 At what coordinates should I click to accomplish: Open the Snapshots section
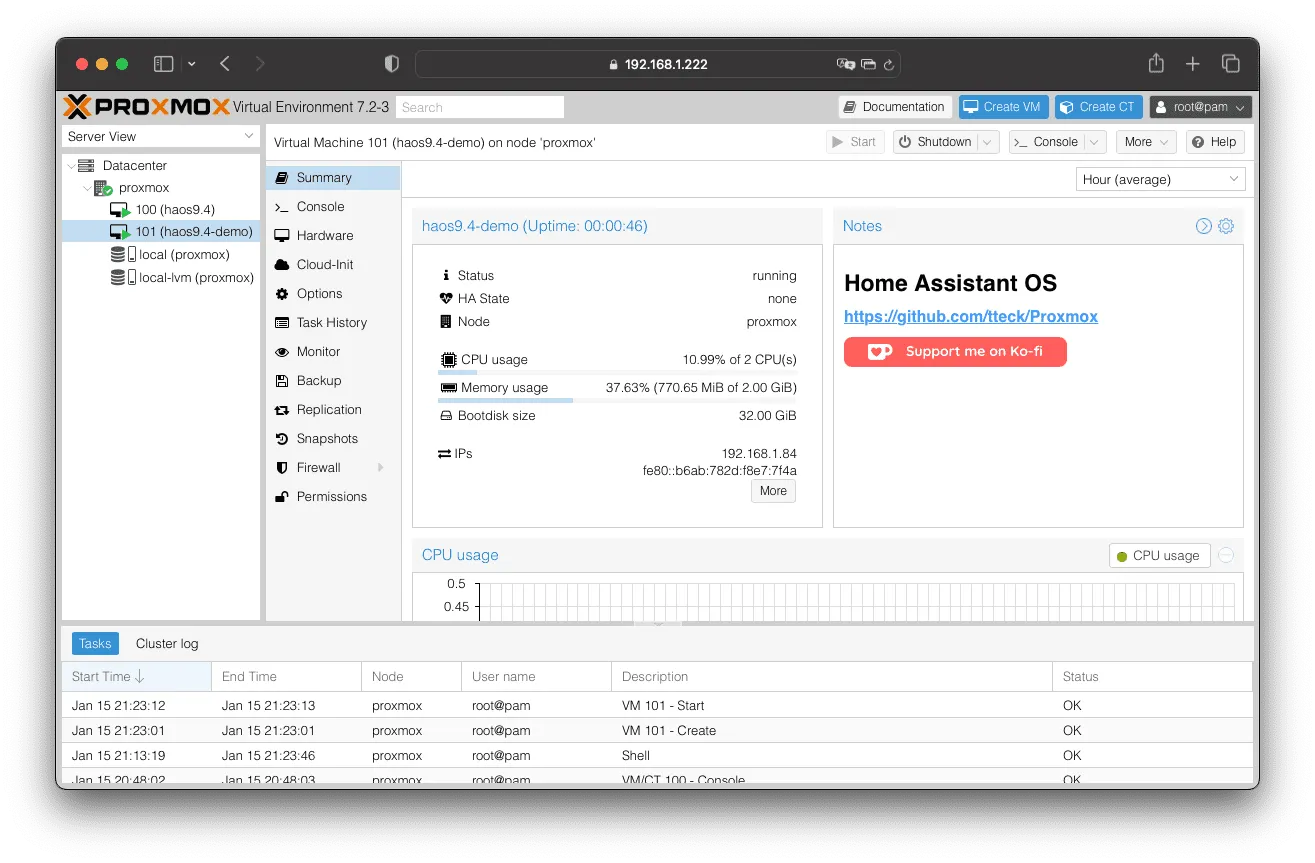[332, 439]
